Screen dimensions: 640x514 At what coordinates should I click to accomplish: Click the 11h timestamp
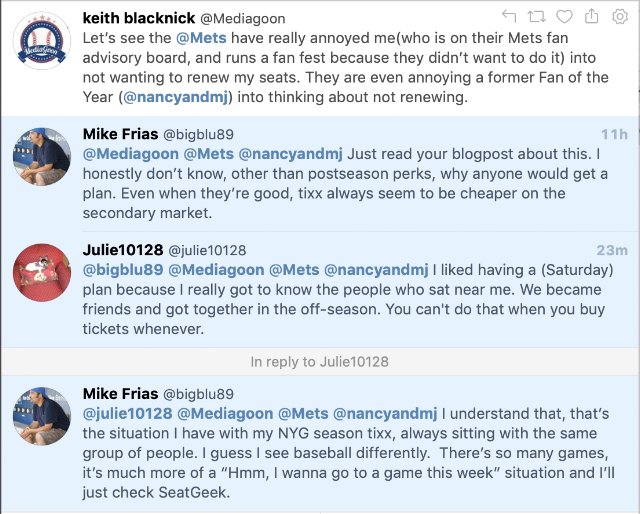coord(614,134)
